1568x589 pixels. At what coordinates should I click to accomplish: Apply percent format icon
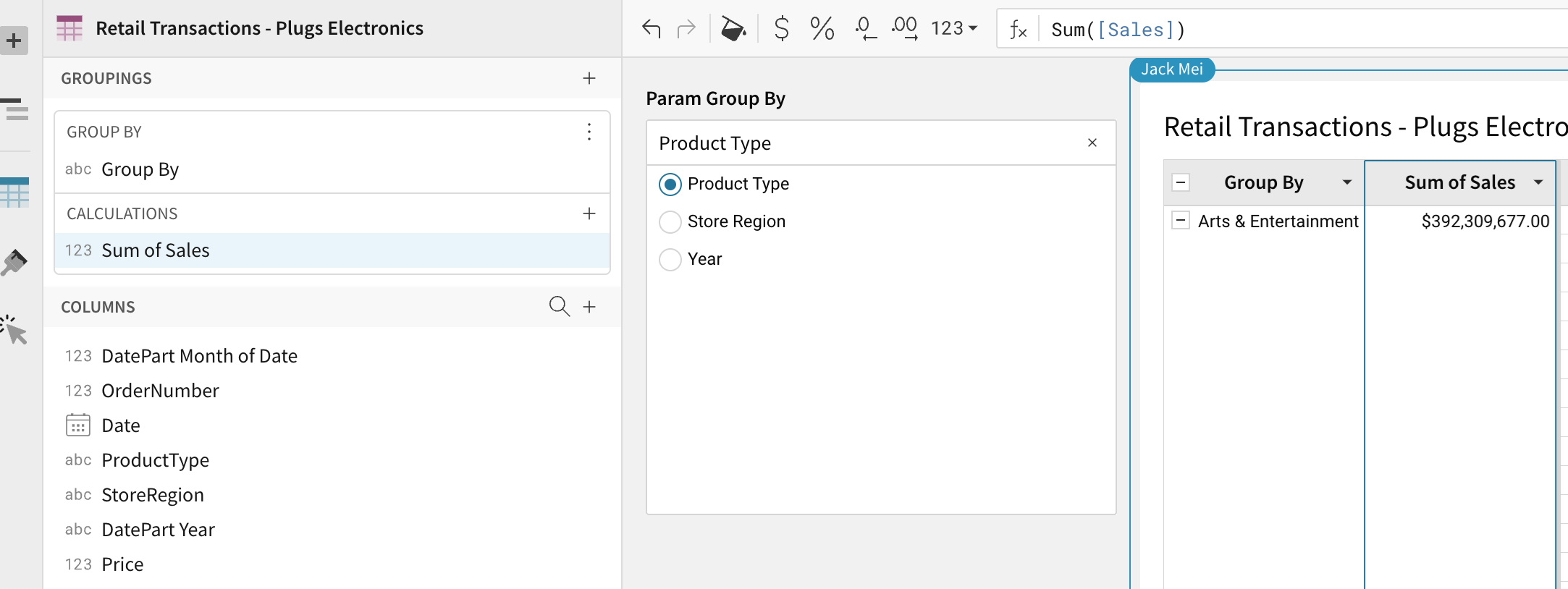coord(822,29)
